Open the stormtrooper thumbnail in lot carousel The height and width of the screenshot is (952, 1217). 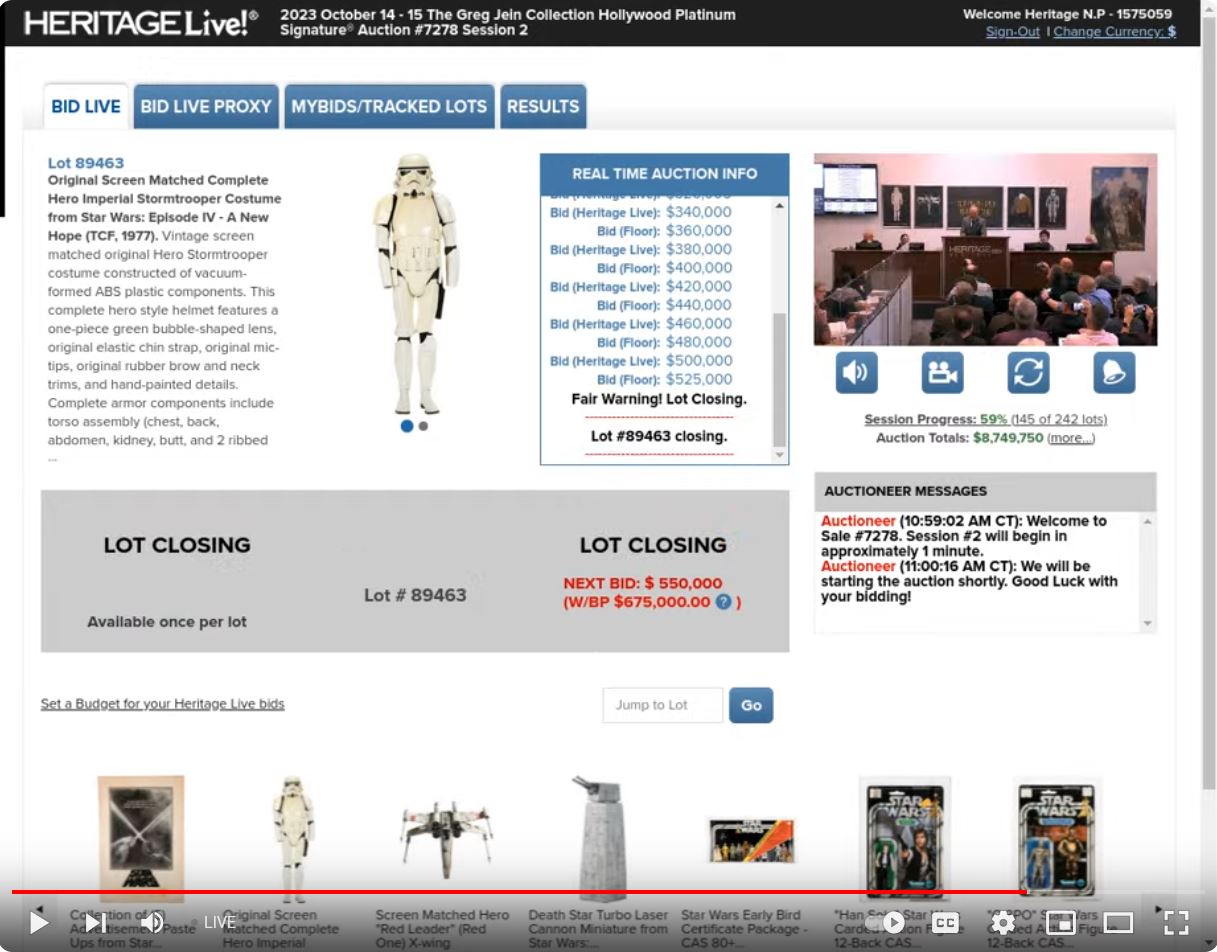point(293,839)
